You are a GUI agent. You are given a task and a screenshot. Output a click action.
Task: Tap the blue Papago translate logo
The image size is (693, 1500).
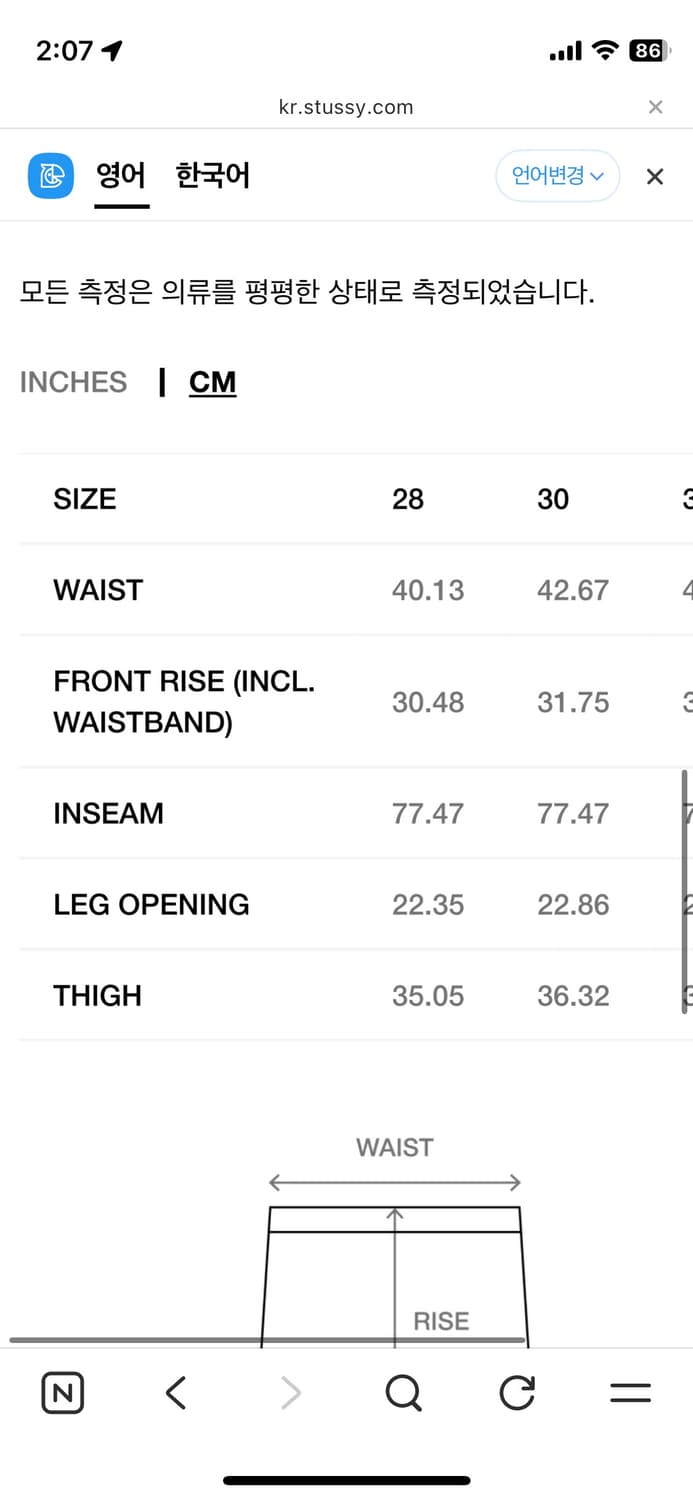coord(50,176)
